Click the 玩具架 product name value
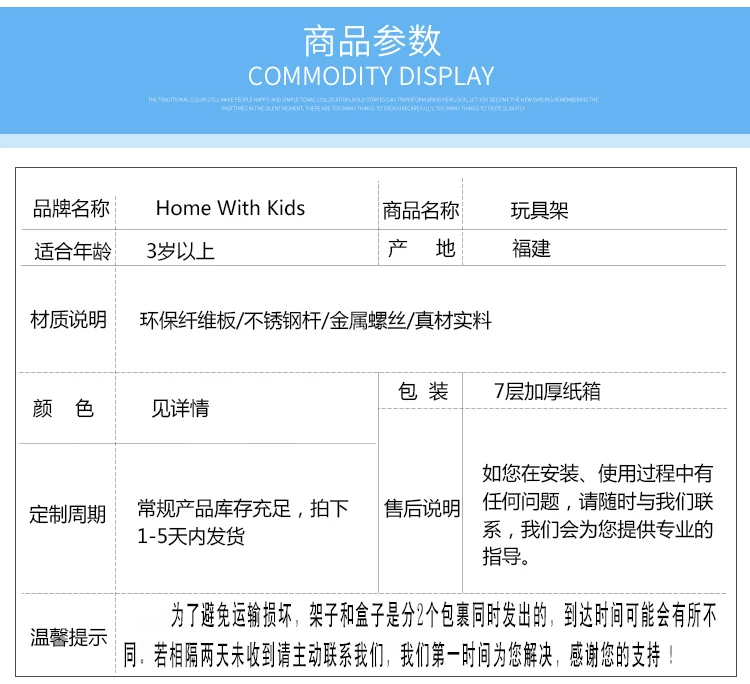 pos(539,210)
